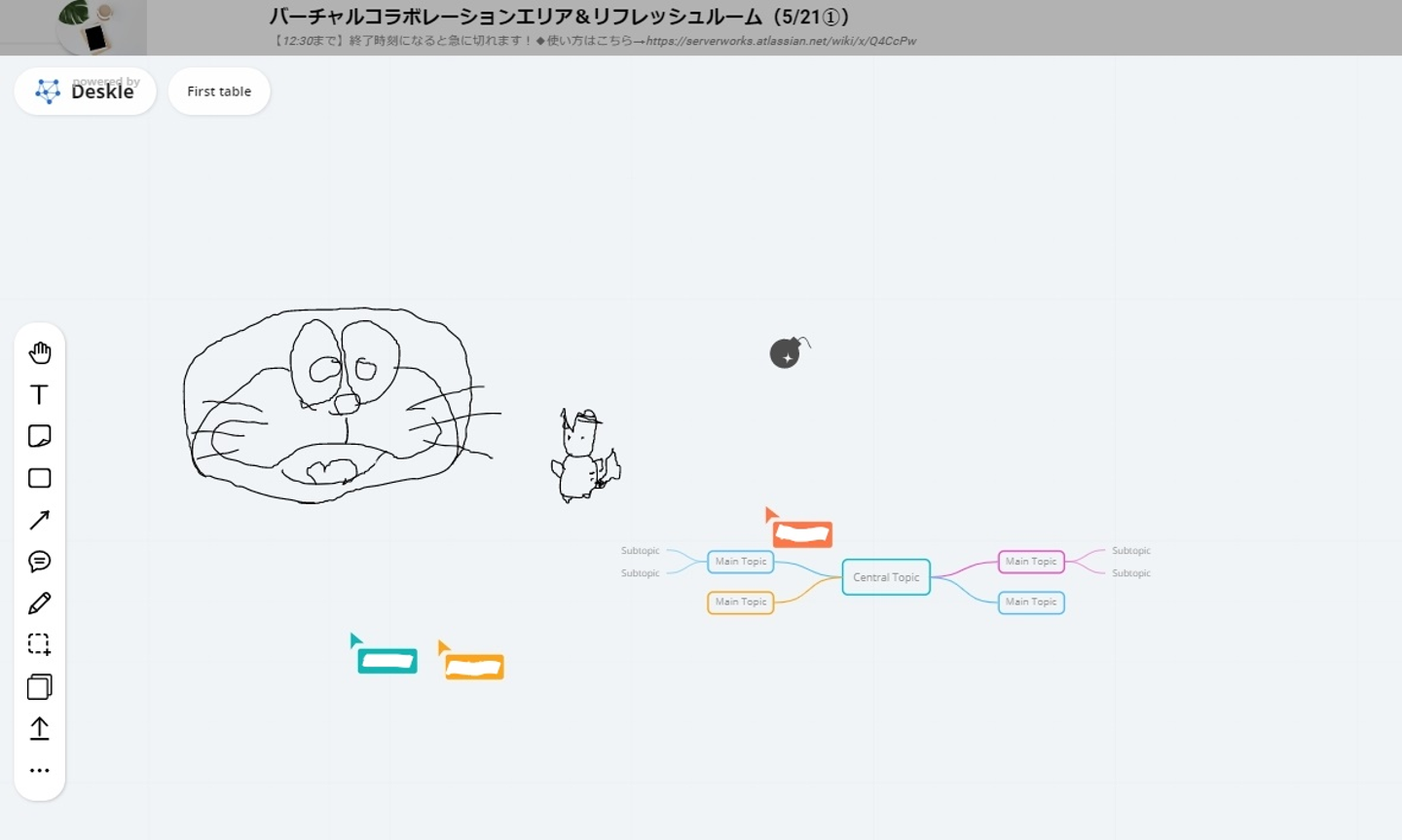This screenshot has height=840, width=1402.
Task: Click the teal user cursor label
Action: coord(387,661)
